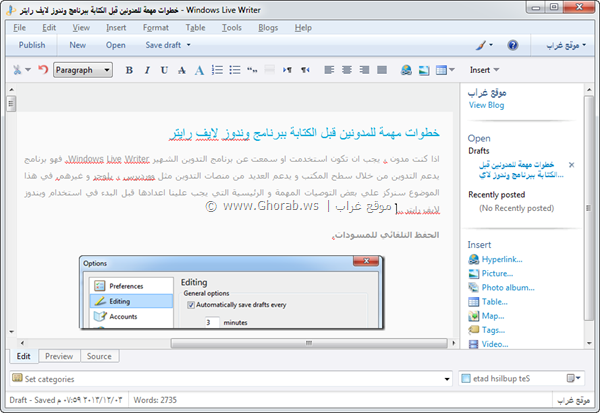Viewport: 600px width, 413px height.
Task: Toggle Italic formatting
Action: pyautogui.click(x=147, y=70)
